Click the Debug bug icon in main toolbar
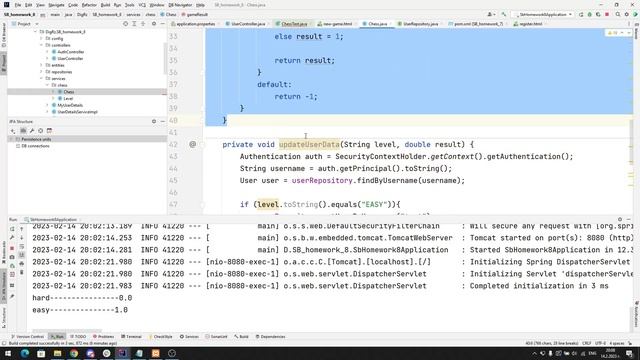This screenshot has width=640, height=360. (589, 14)
